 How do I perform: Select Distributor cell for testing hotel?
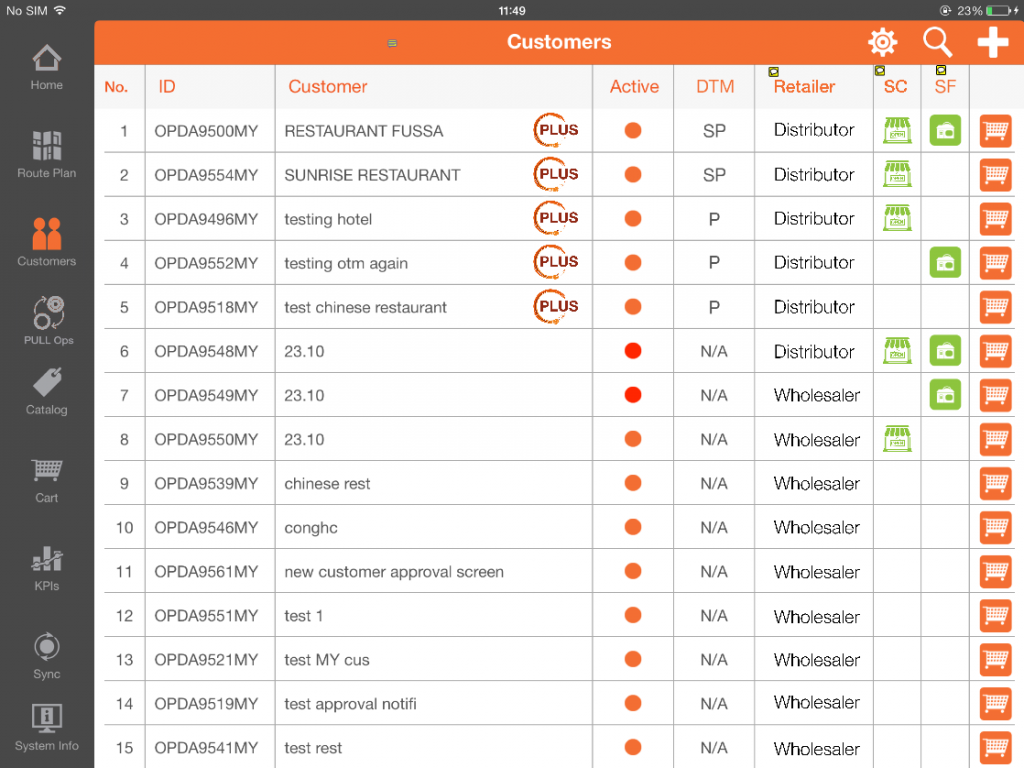(814, 219)
